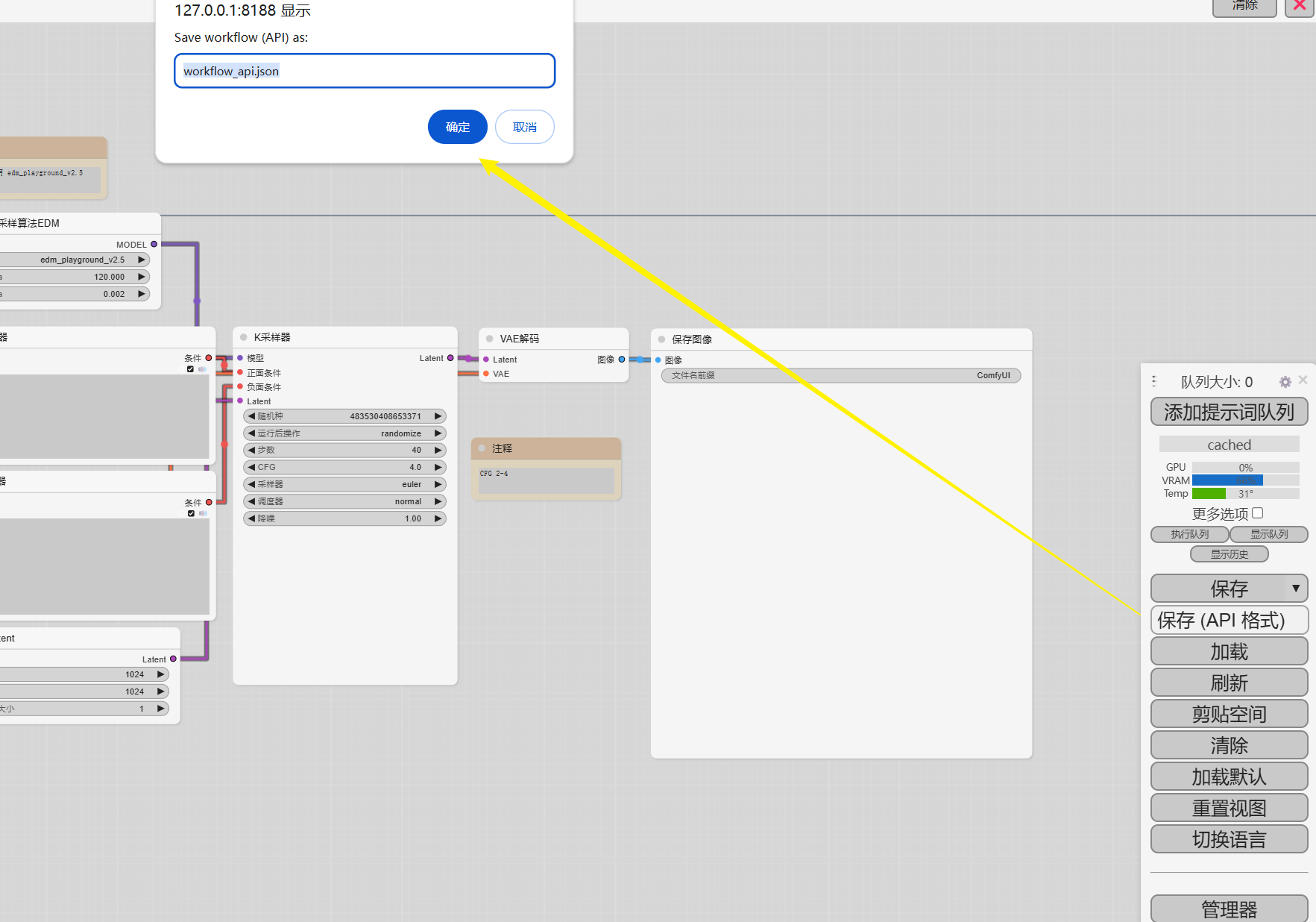Collapse the 注释 note node via its dot

coord(482,448)
